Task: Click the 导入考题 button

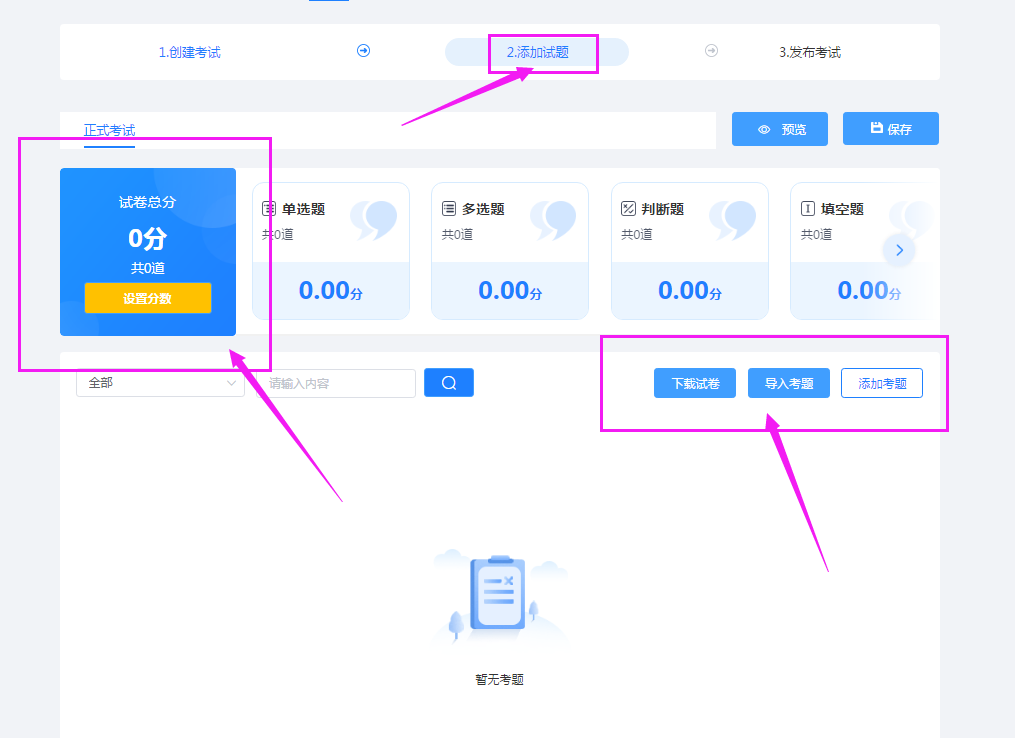Action: (788, 383)
